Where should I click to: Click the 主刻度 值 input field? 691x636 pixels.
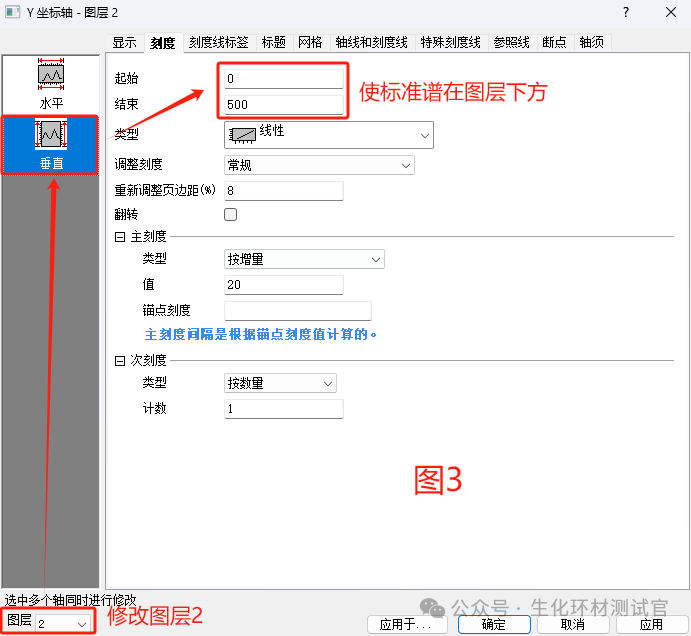[x=284, y=285]
